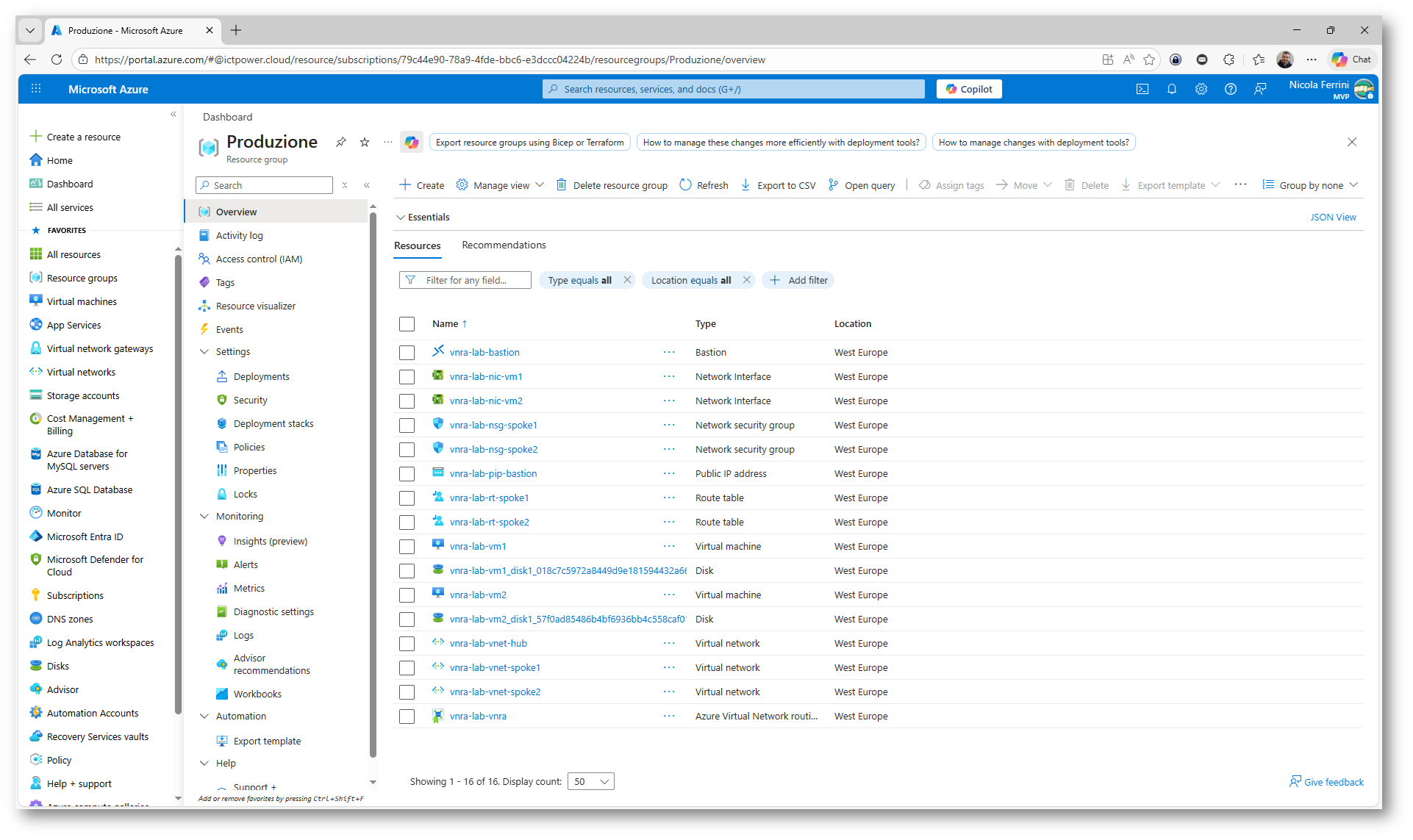The width and height of the screenshot is (1413, 840).
Task: Switch to the Recommendations tab
Action: pos(504,245)
